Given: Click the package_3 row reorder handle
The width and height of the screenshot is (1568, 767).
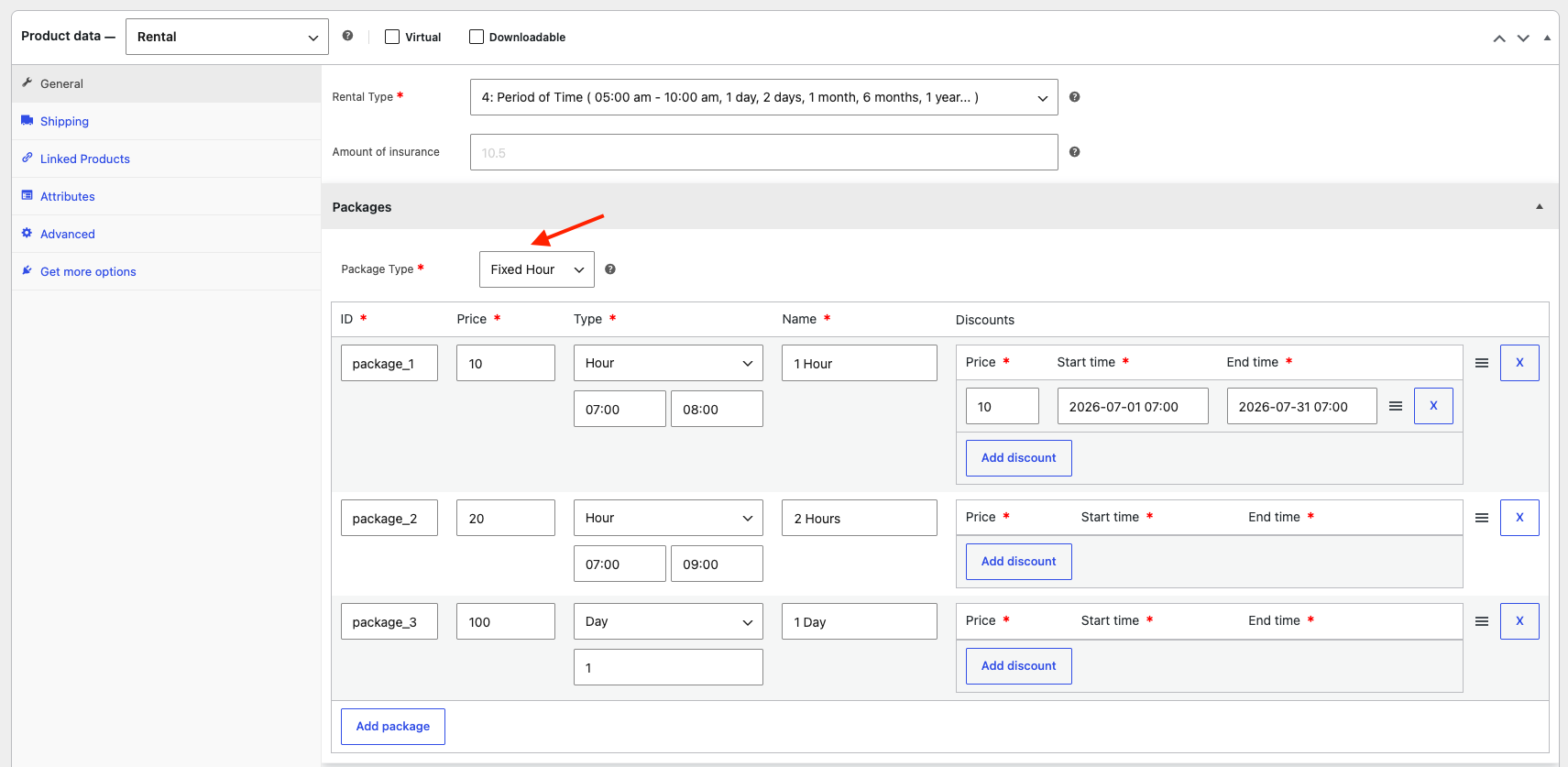Looking at the screenshot, I should click(x=1481, y=621).
